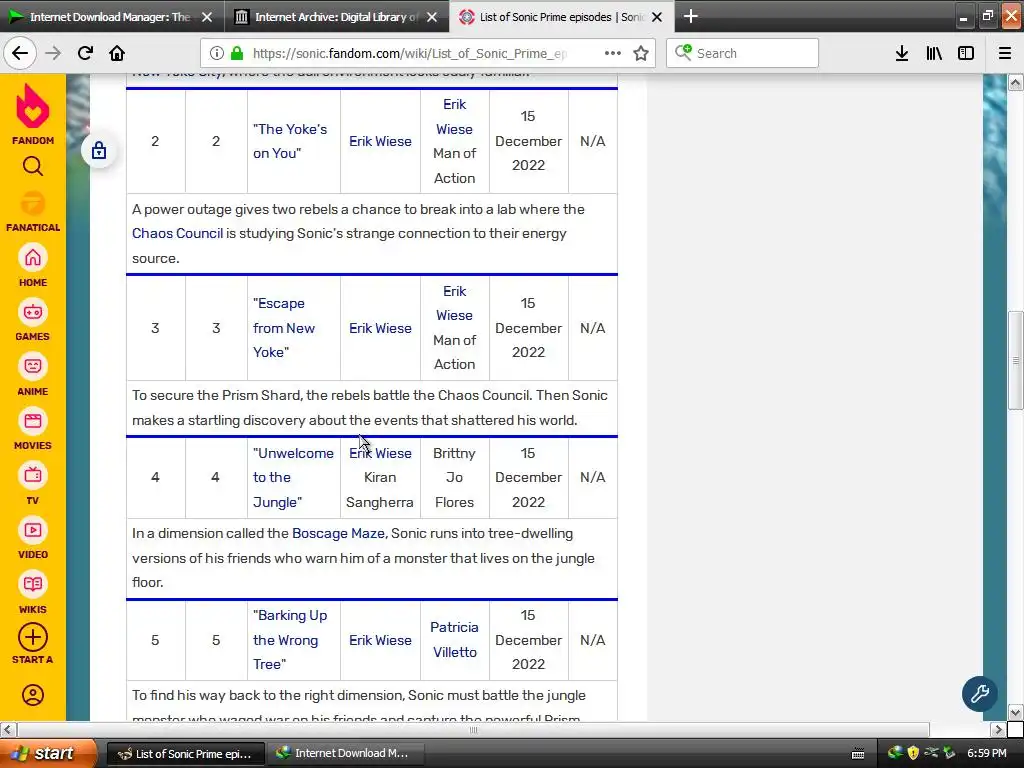The width and height of the screenshot is (1024, 768).
Task: Follow the Boscage Maze link
Action: coord(338,533)
